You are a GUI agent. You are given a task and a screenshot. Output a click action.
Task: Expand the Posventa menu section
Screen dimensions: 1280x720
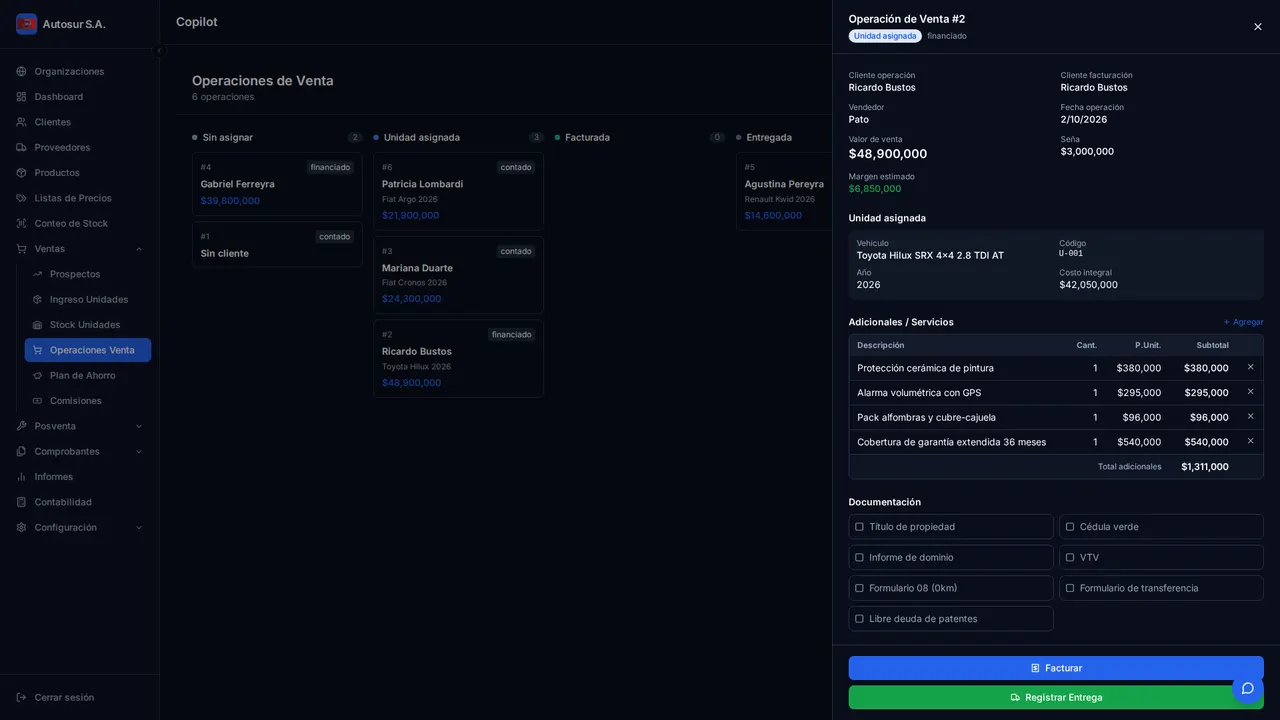(80, 426)
